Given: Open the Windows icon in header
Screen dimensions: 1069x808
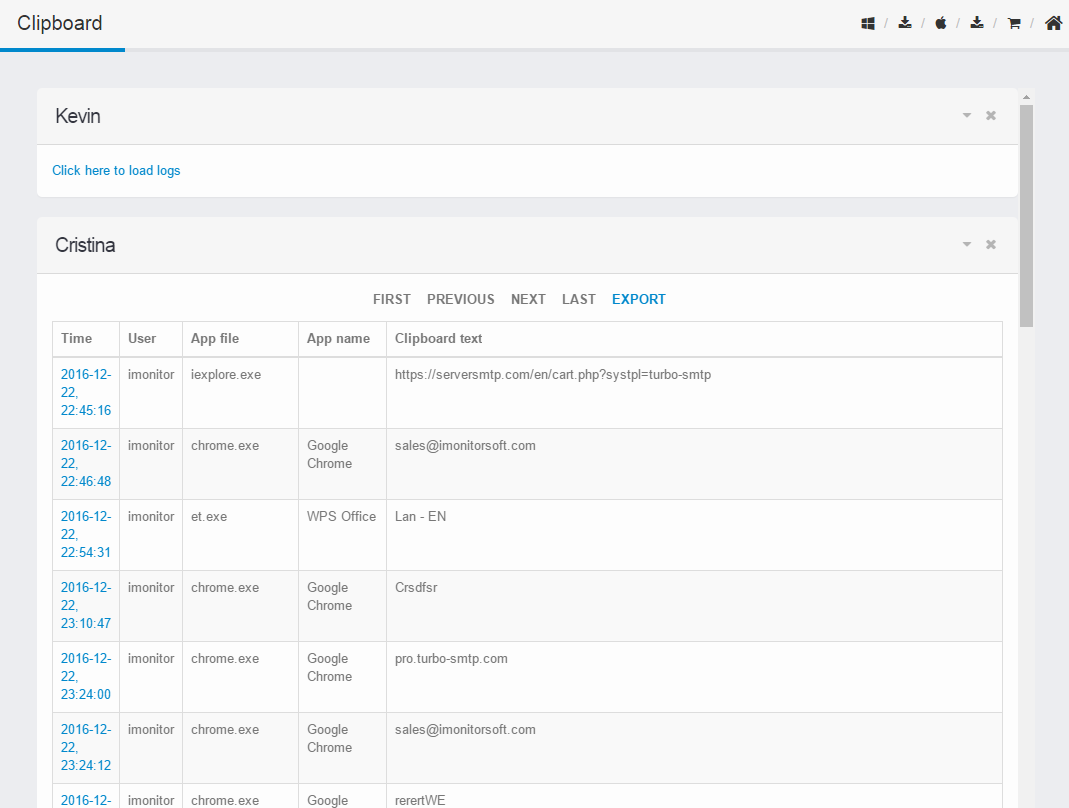Looking at the screenshot, I should click(x=867, y=23).
